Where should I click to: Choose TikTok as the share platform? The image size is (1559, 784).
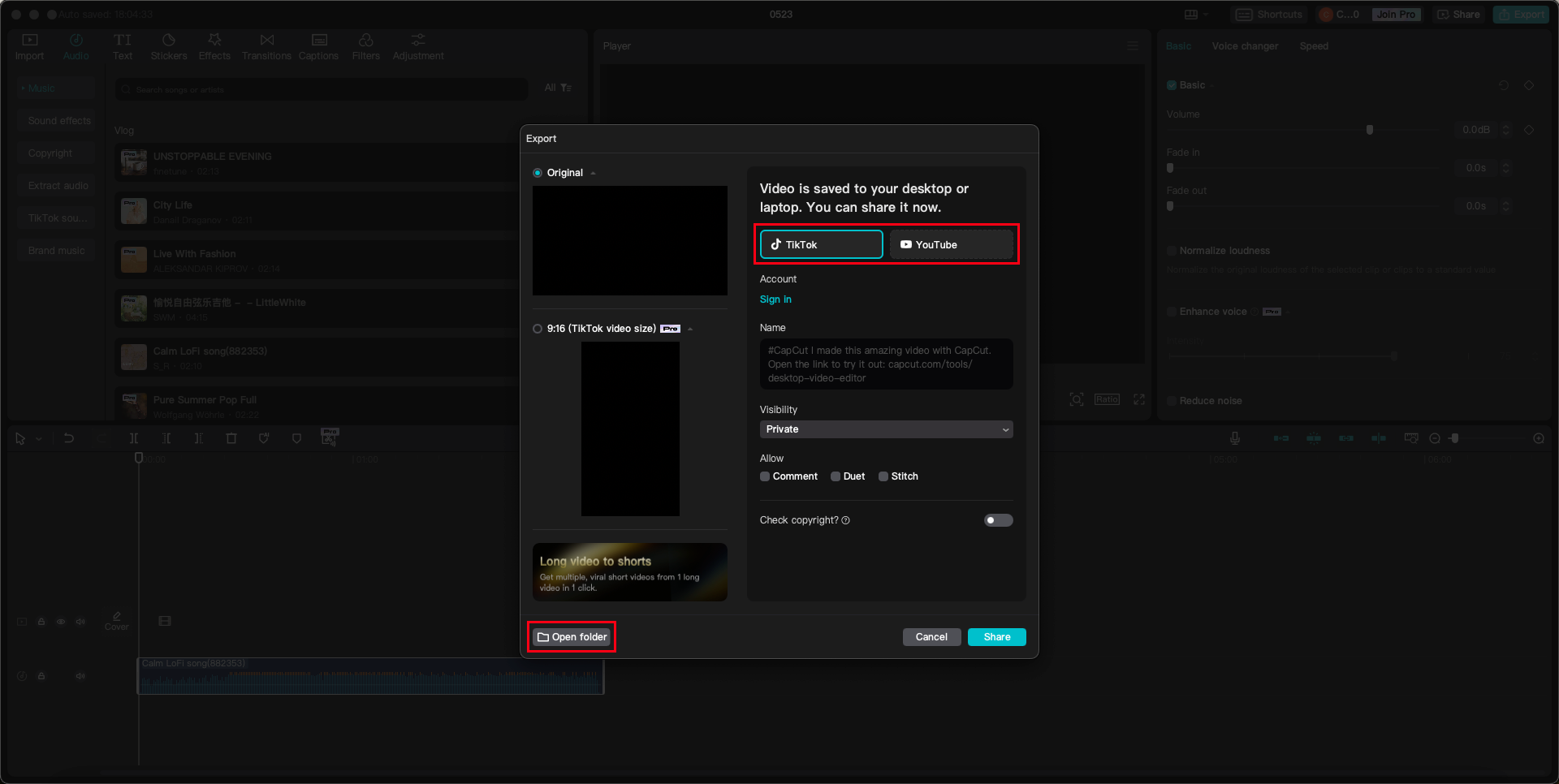(x=821, y=244)
